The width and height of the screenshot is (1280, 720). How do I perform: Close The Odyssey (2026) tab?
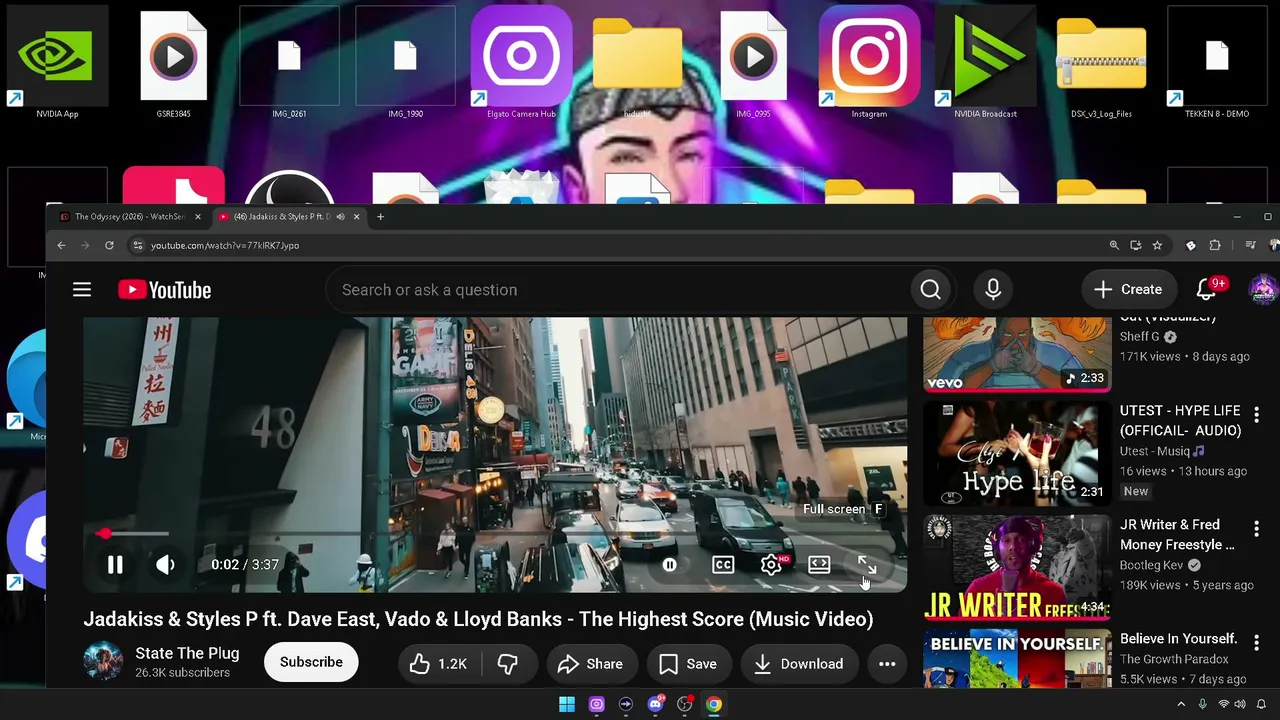(x=197, y=217)
